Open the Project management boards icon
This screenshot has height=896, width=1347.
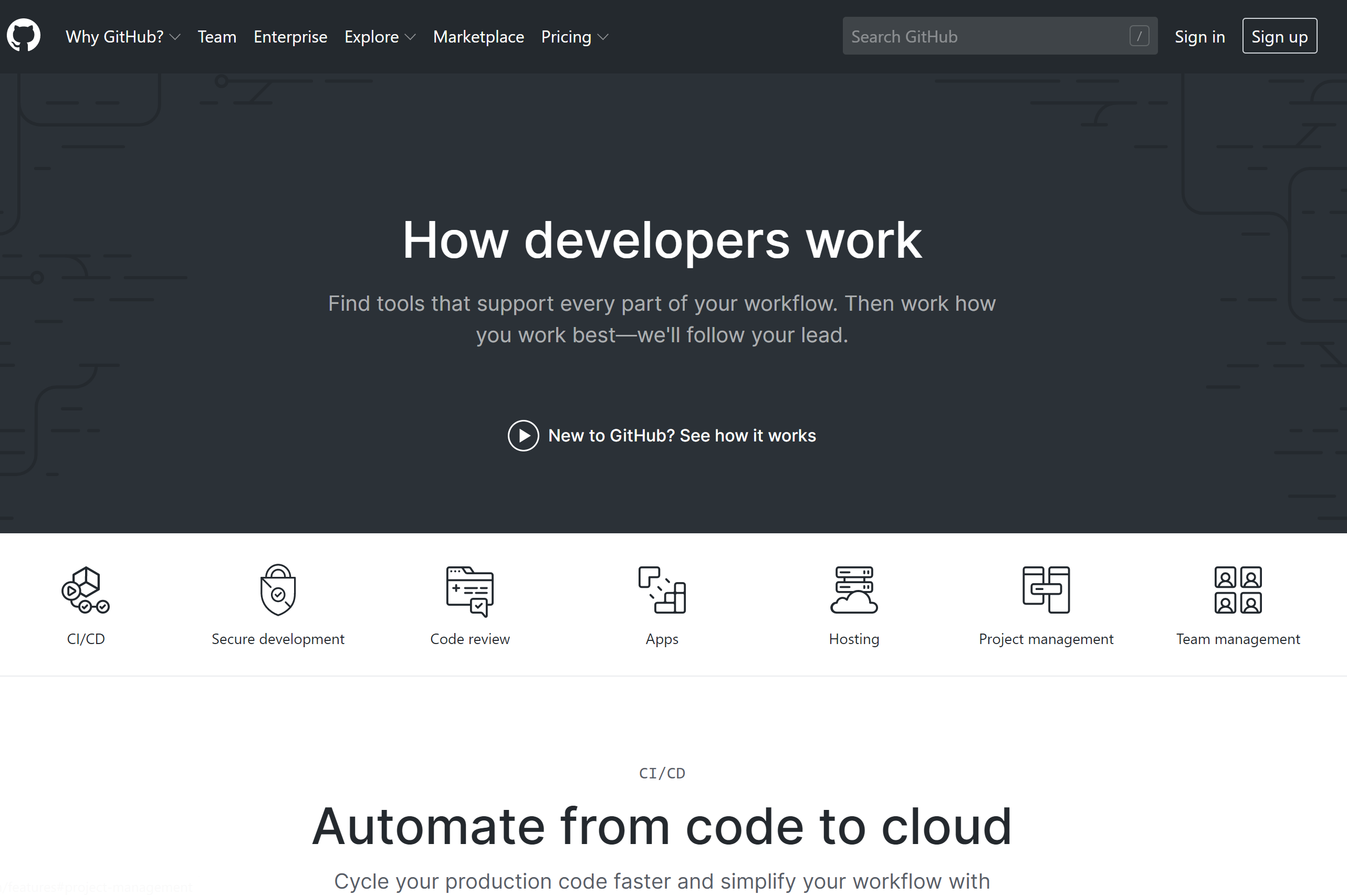coord(1046,589)
